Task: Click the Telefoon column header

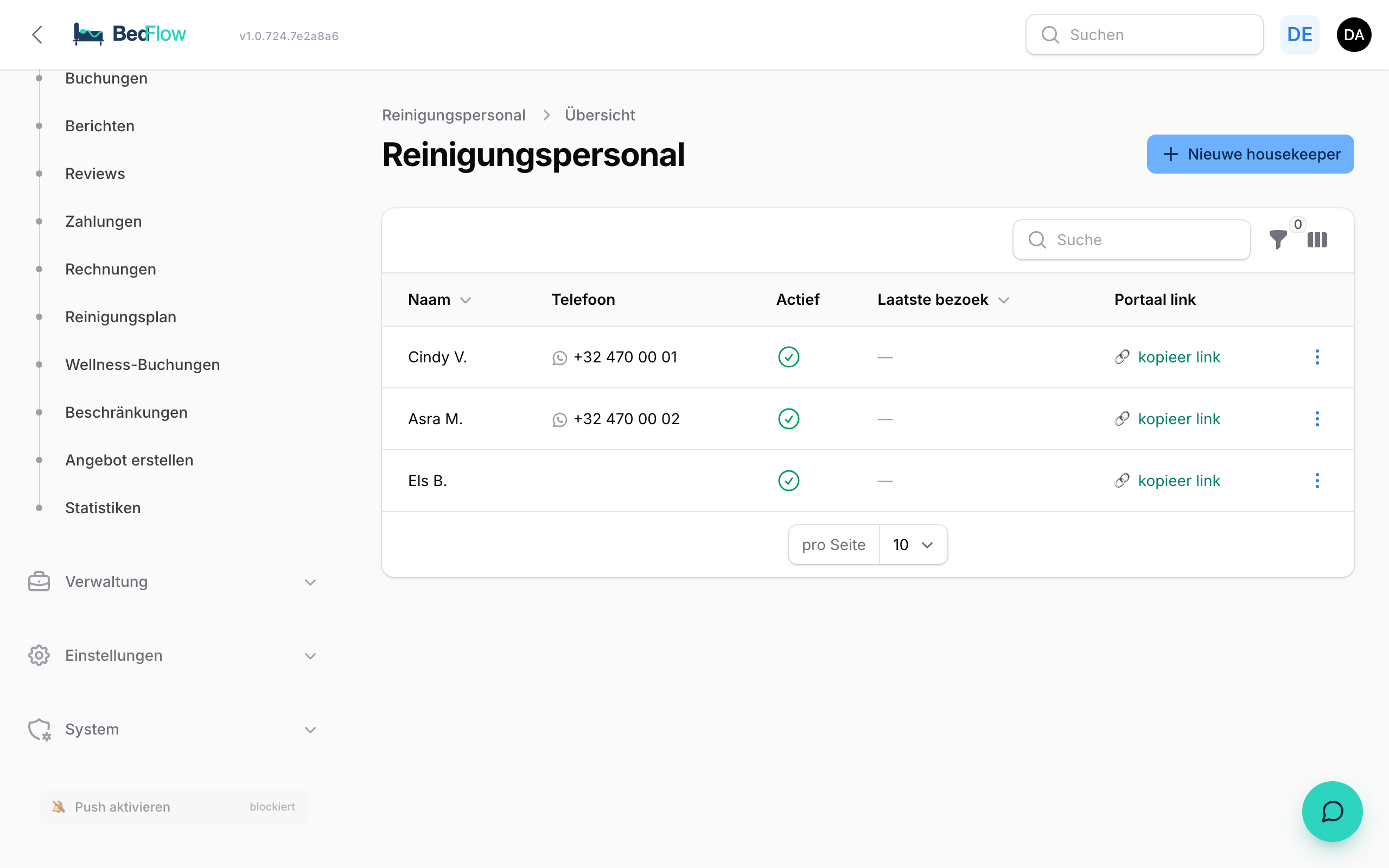Action: tap(583, 299)
